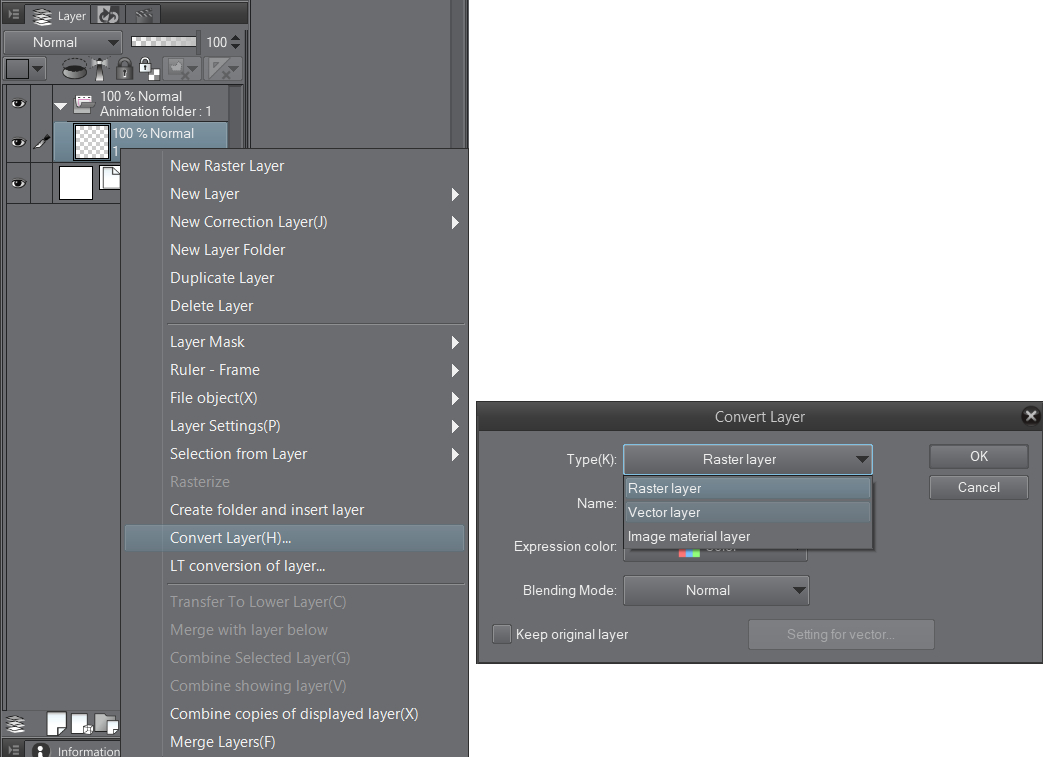Viewport: 1043px width, 757px height.
Task: Click the Paper layer page icon
Action: point(110,177)
